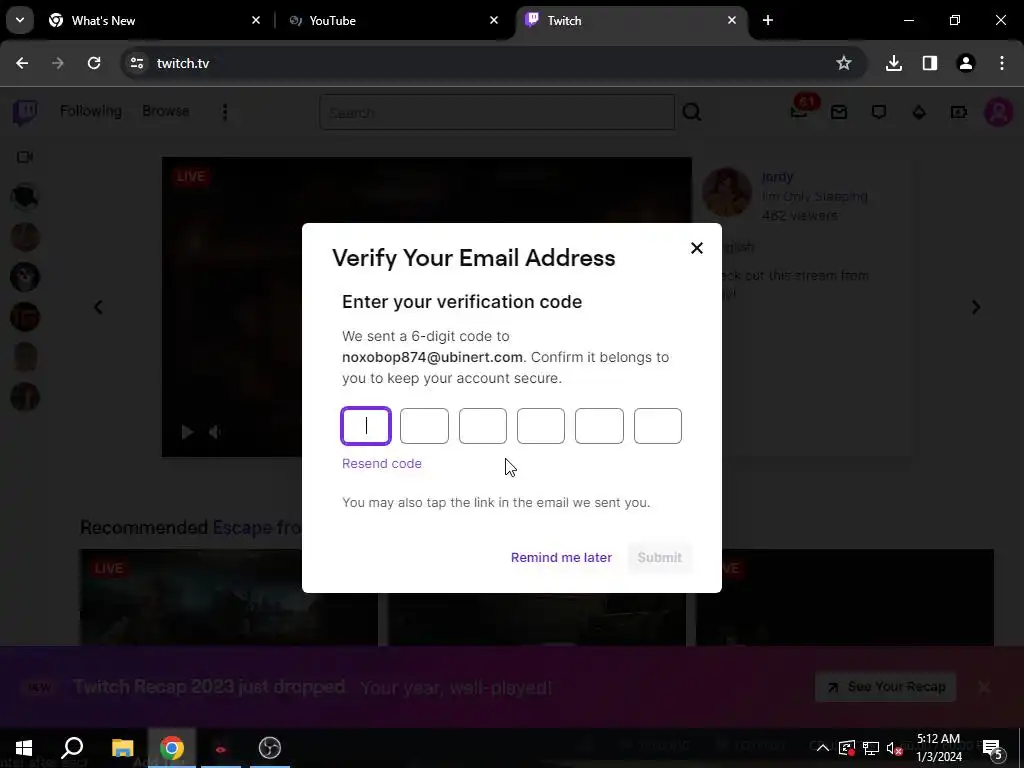Click the Twitch search field
This screenshot has height=768, width=1024.
point(496,112)
